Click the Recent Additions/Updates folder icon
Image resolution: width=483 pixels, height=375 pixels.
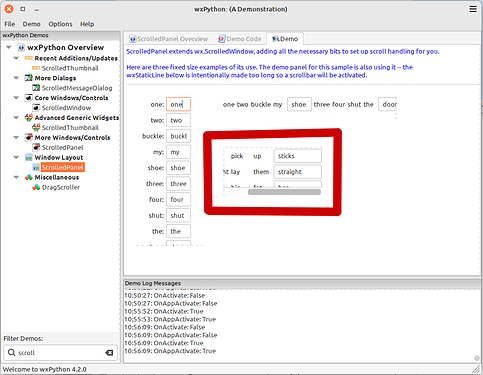coord(29,58)
